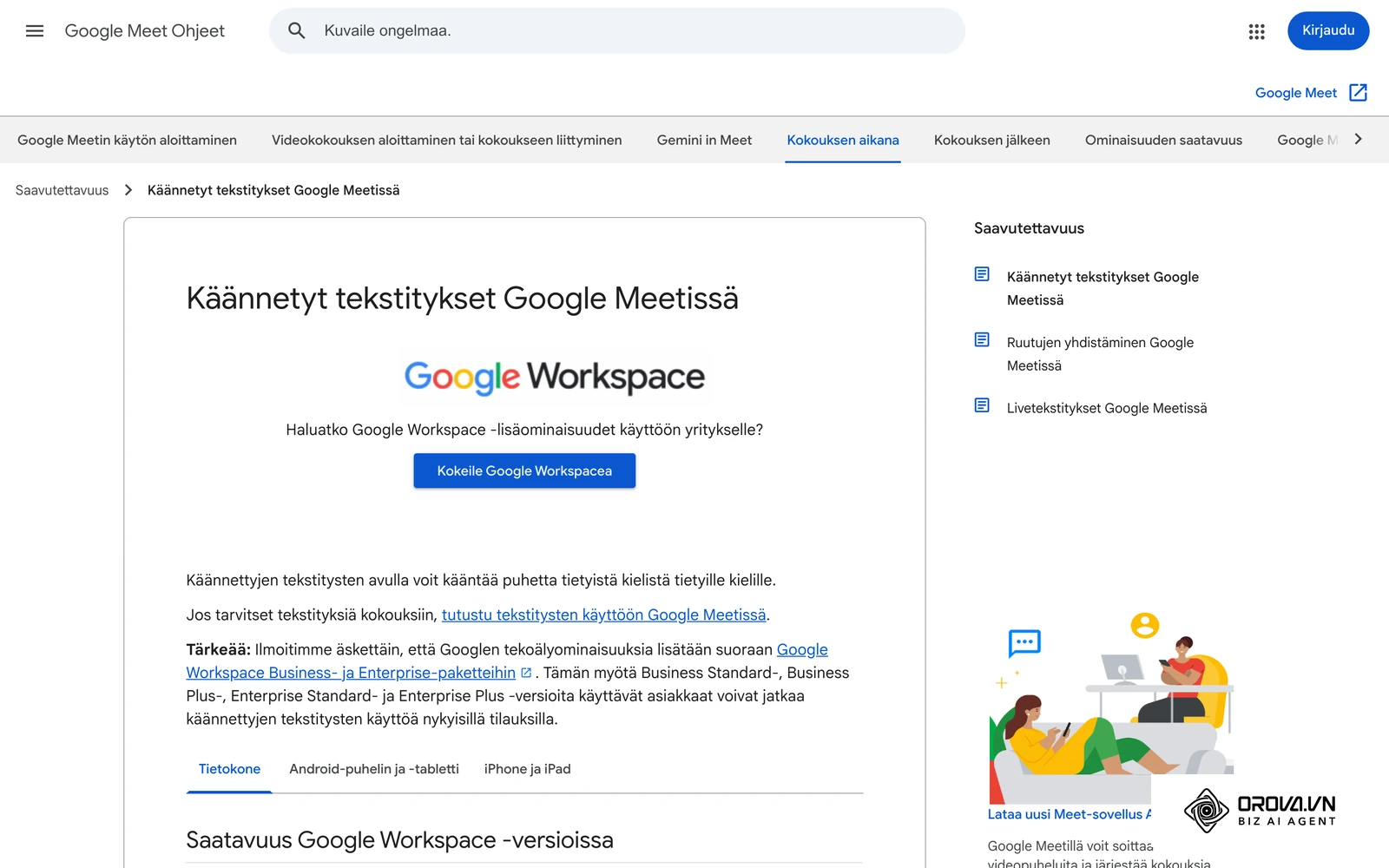The height and width of the screenshot is (868, 1389).
Task: Open the Google Meet link at top right
Action: [x=1295, y=93]
